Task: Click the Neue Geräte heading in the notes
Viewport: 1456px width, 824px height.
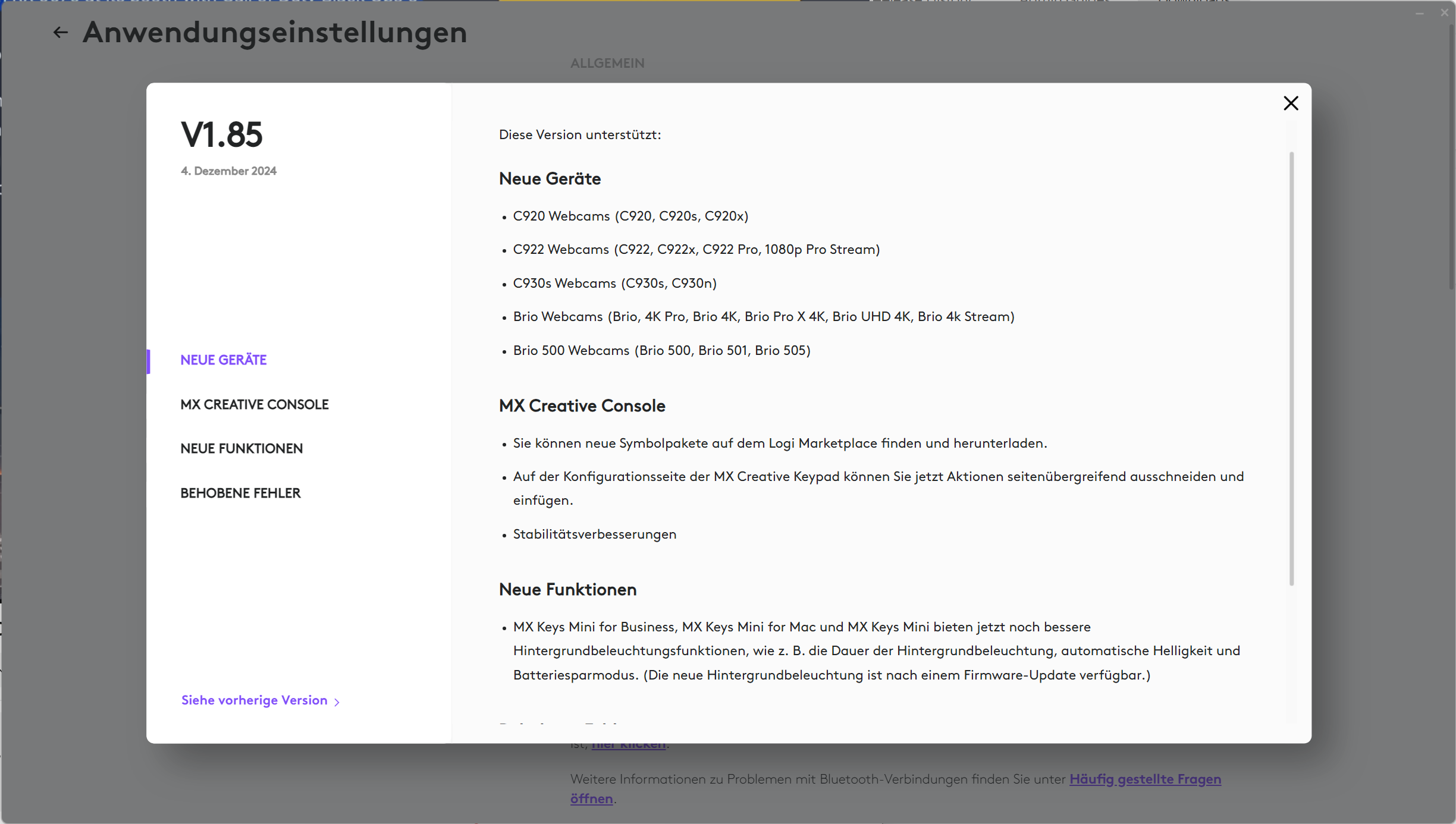Action: click(549, 178)
